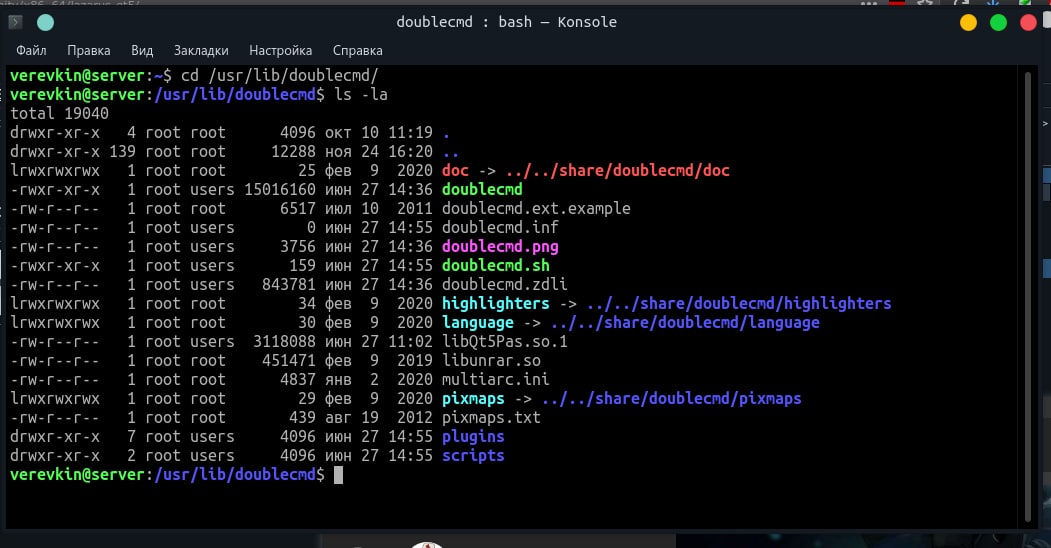Click 'verevkin@server' in the first prompt line
The width and height of the screenshot is (1051, 548).
pyautogui.click(x=77, y=75)
